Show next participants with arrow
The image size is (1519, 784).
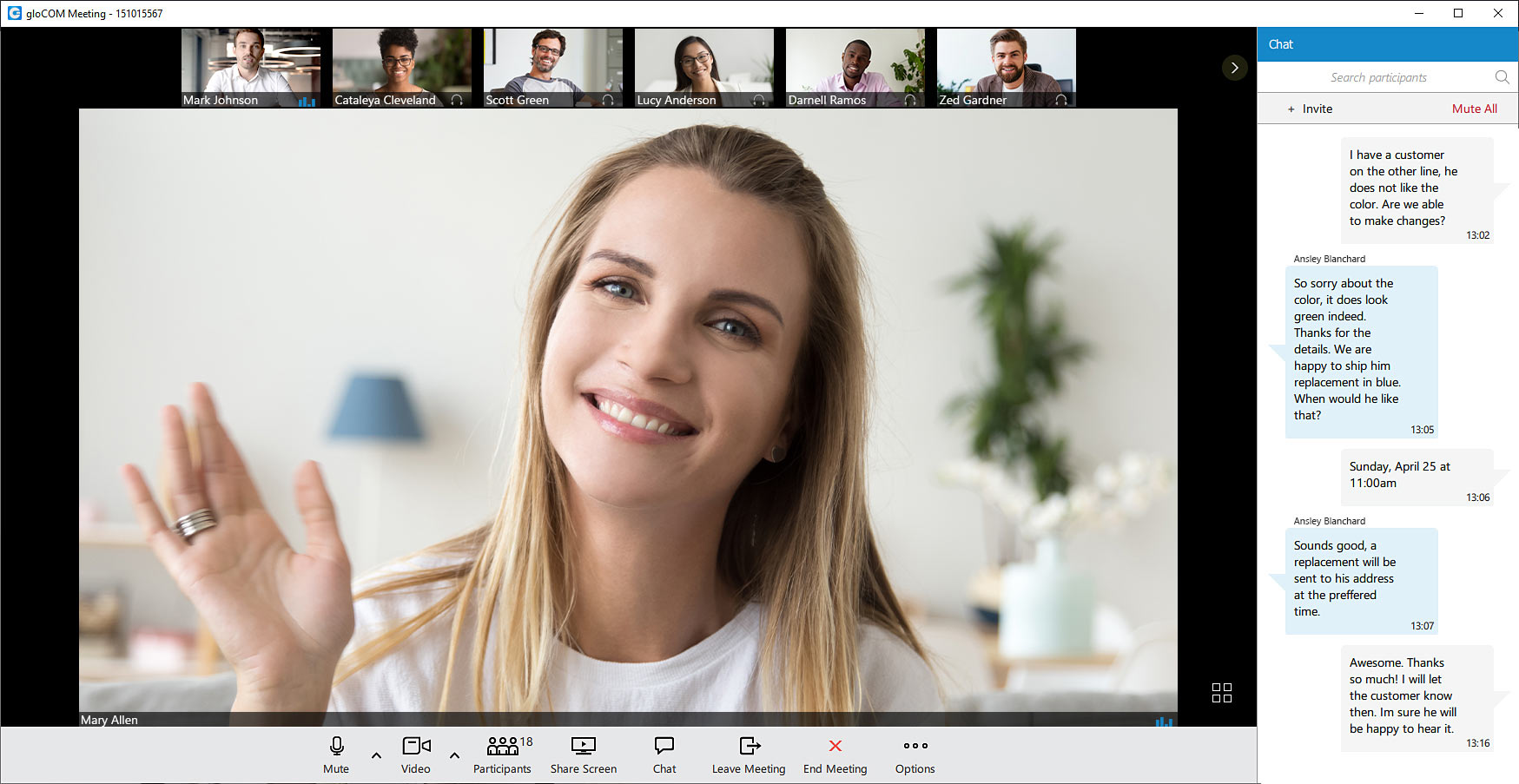[1234, 68]
